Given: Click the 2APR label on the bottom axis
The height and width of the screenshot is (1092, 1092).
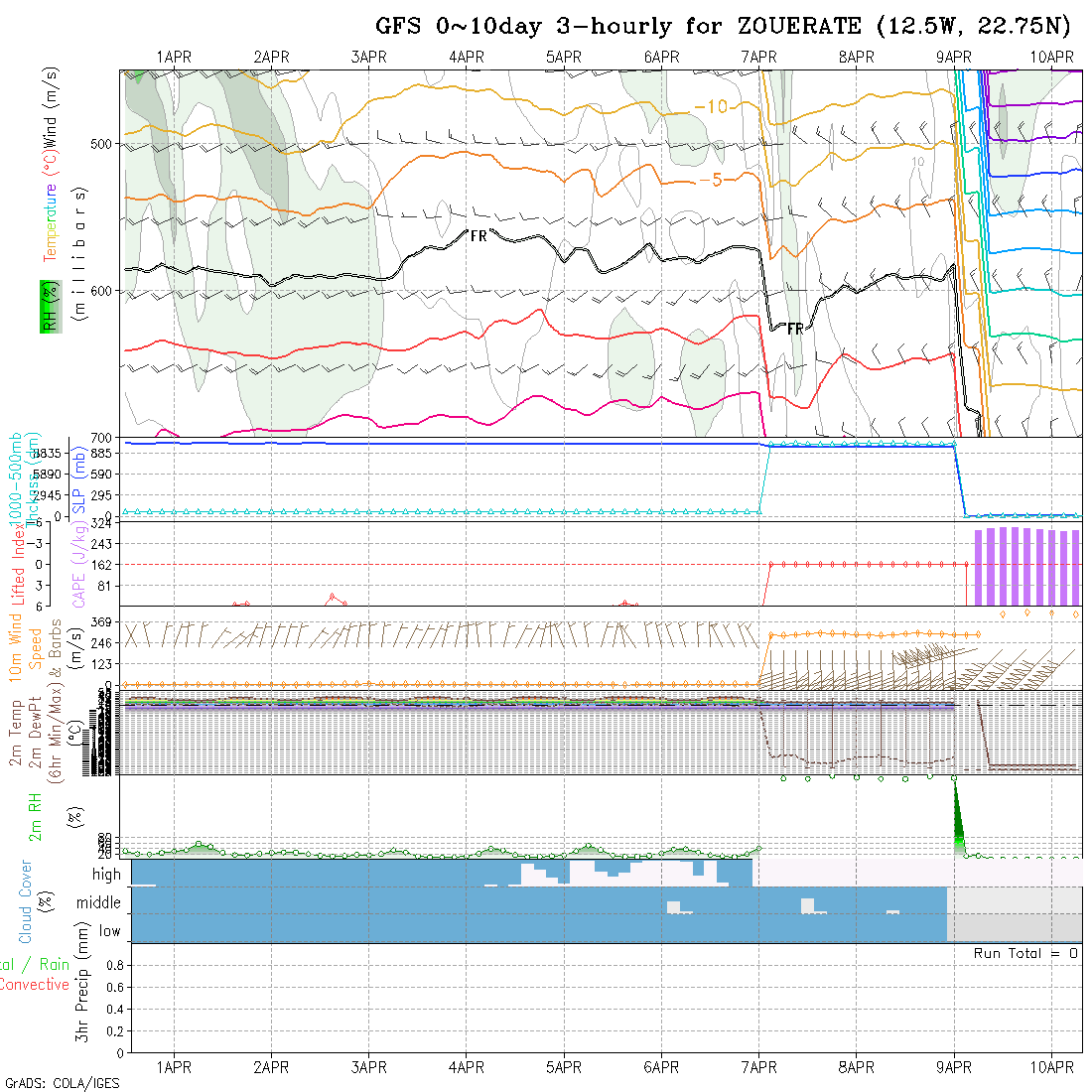Looking at the screenshot, I should point(271,1067).
